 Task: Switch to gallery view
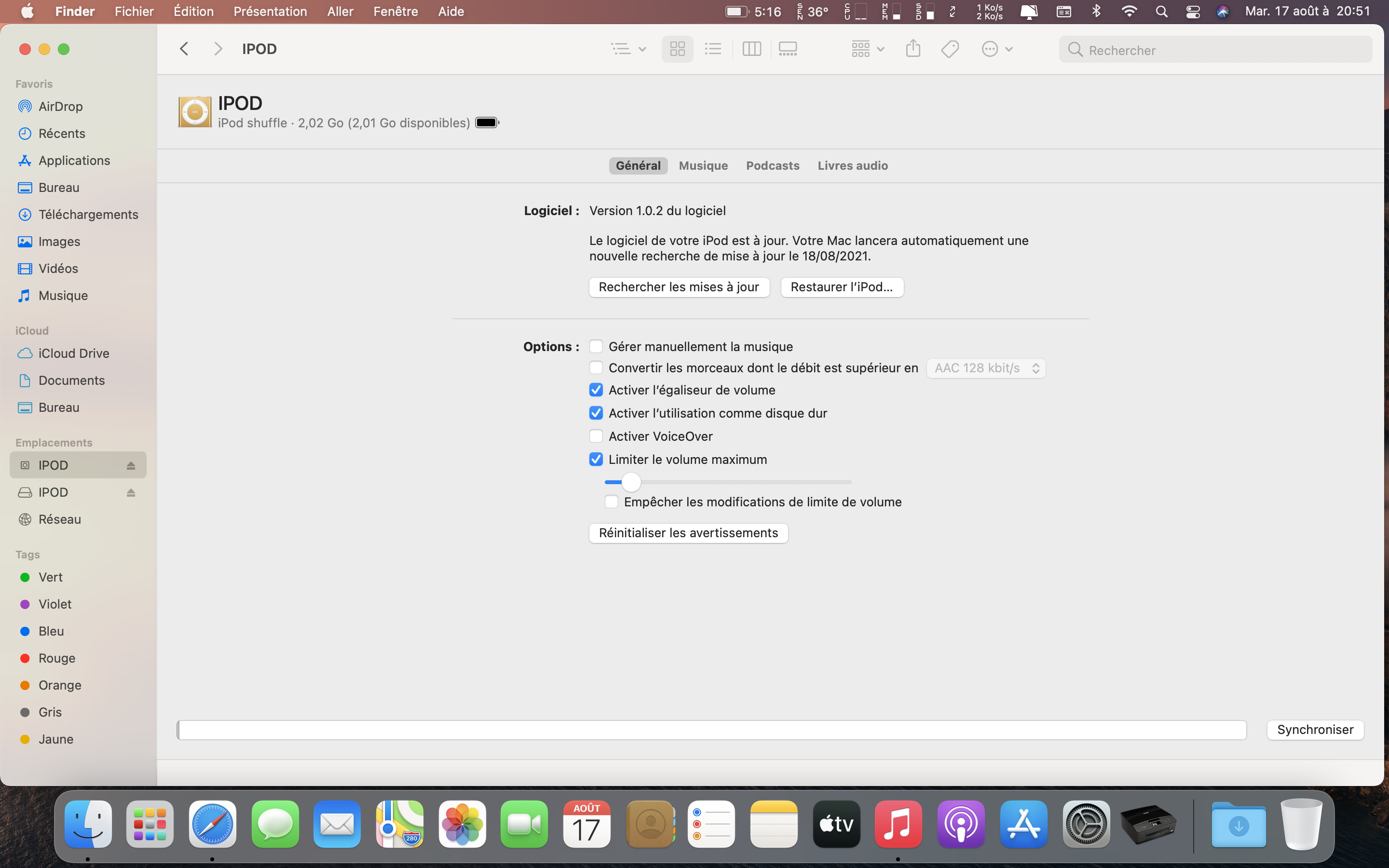click(788, 49)
